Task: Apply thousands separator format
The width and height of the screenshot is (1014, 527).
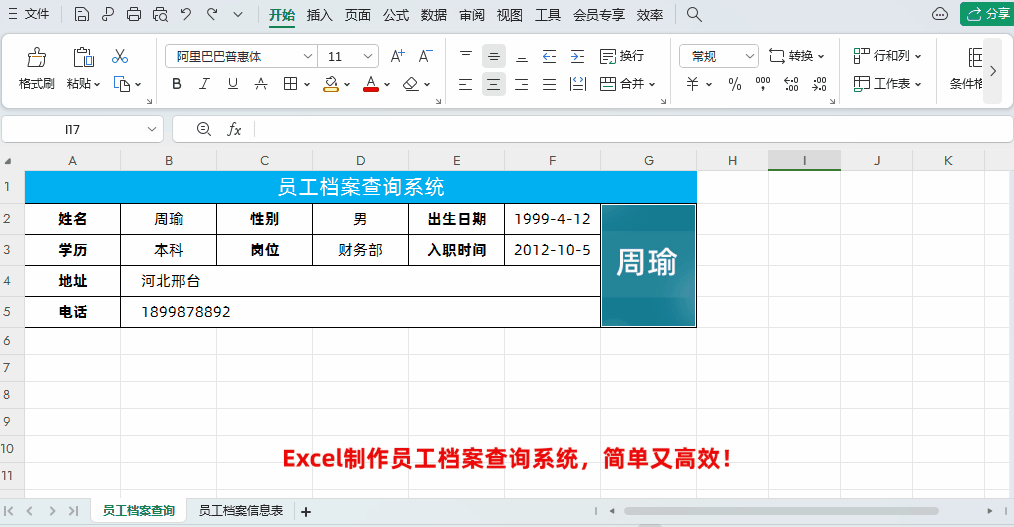Action: click(763, 84)
